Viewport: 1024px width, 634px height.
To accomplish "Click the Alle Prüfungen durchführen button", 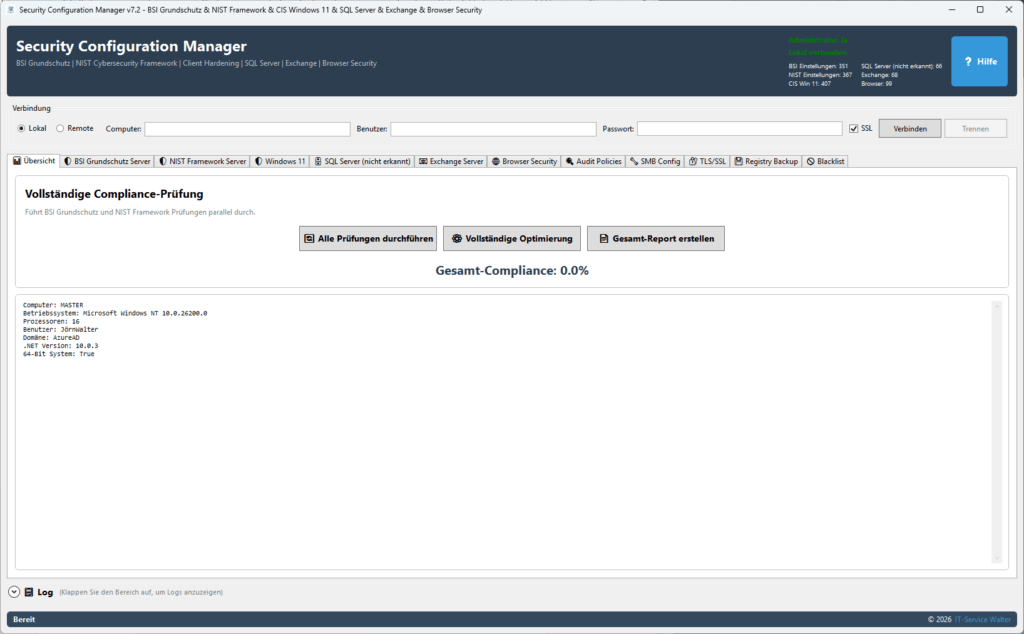I will pyautogui.click(x=367, y=238).
